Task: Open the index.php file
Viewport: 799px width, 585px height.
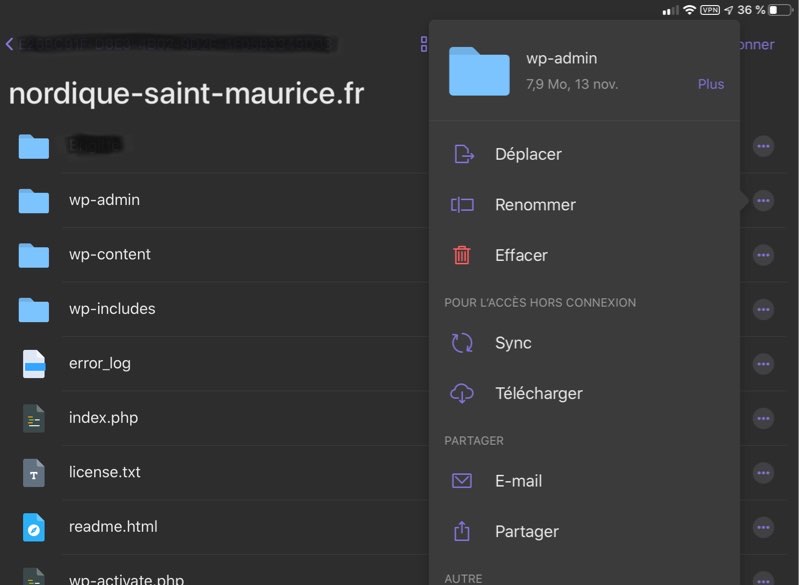Action: 103,418
